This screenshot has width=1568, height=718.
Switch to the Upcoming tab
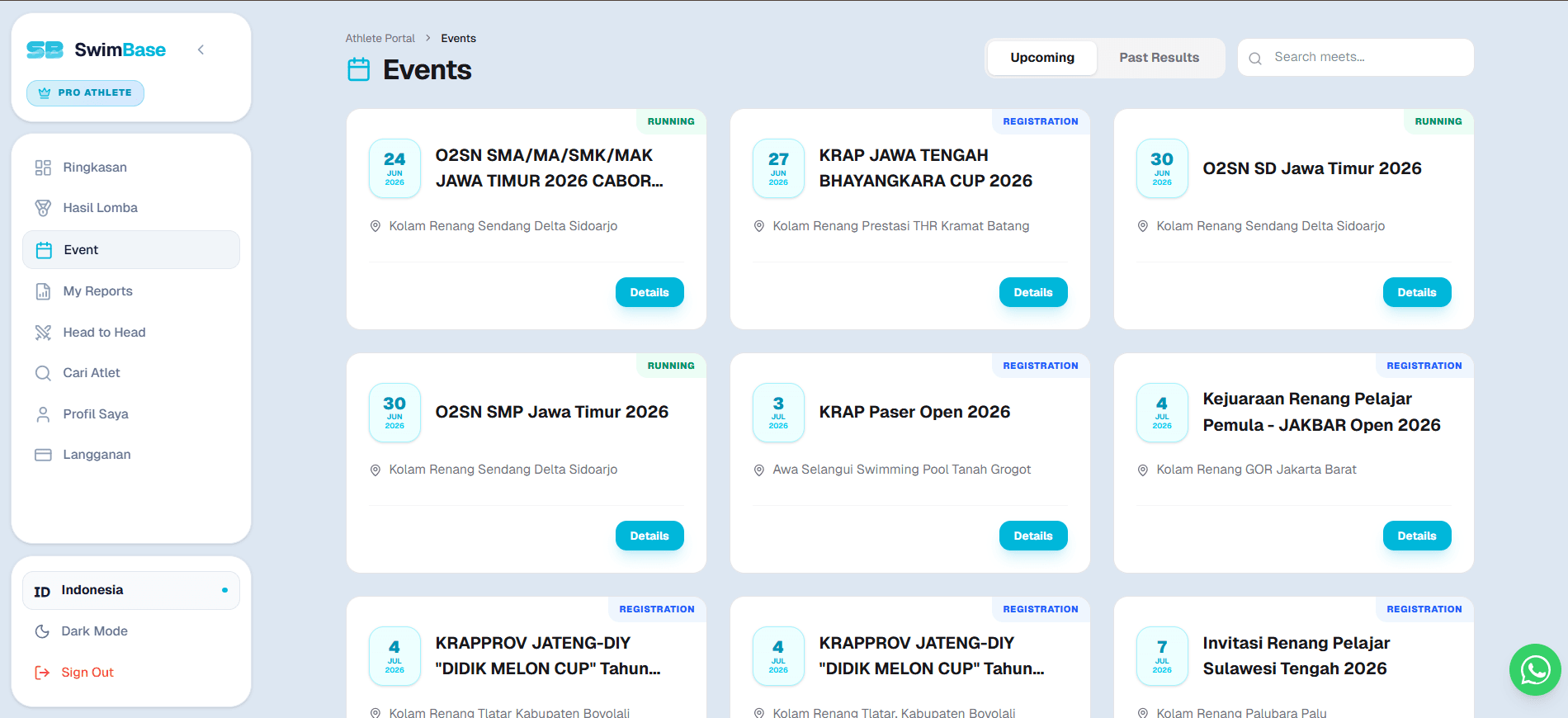[x=1042, y=58]
